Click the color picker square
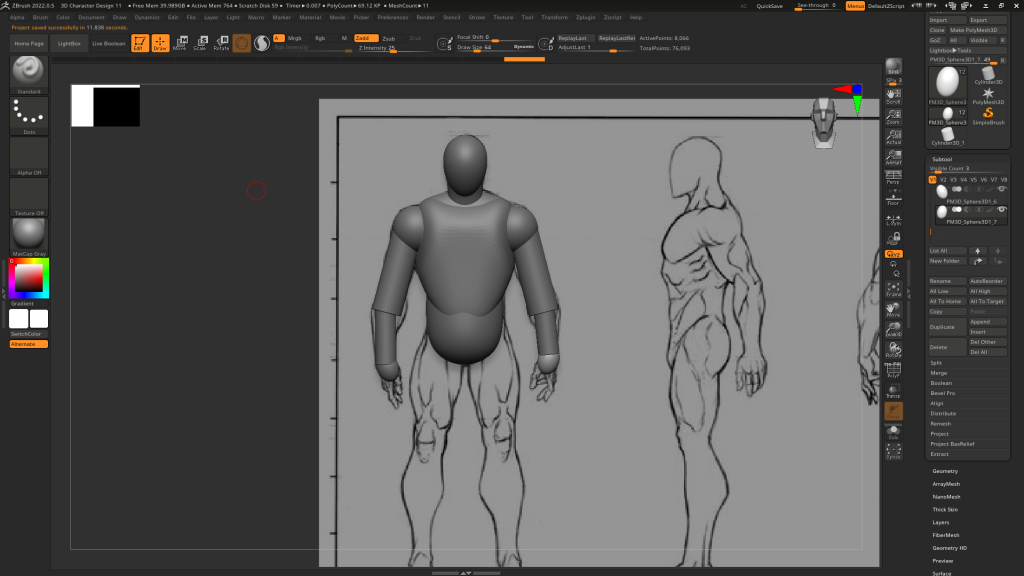This screenshot has height=576, width=1024. [29, 278]
